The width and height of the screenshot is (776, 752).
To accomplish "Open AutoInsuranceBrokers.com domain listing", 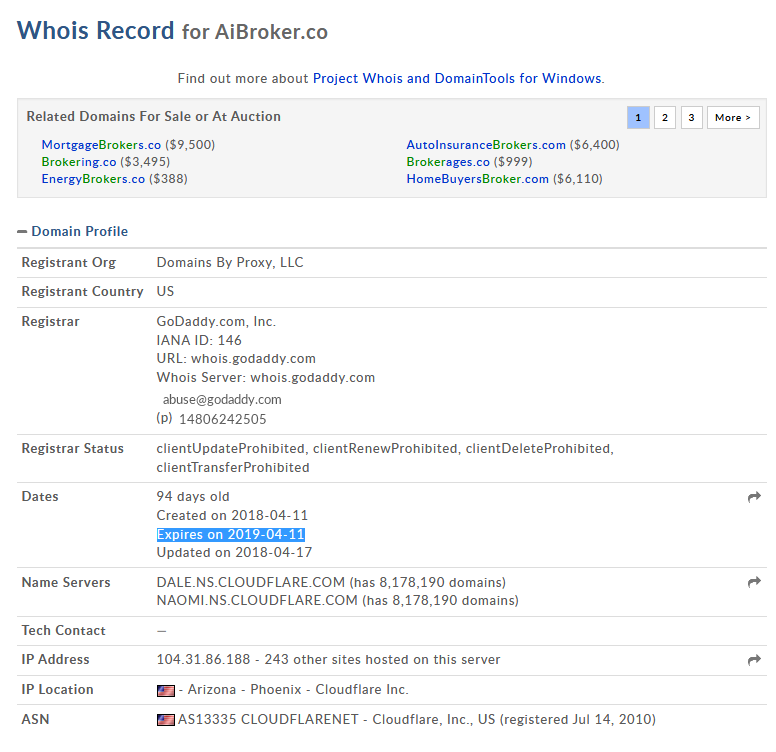I will (486, 145).
